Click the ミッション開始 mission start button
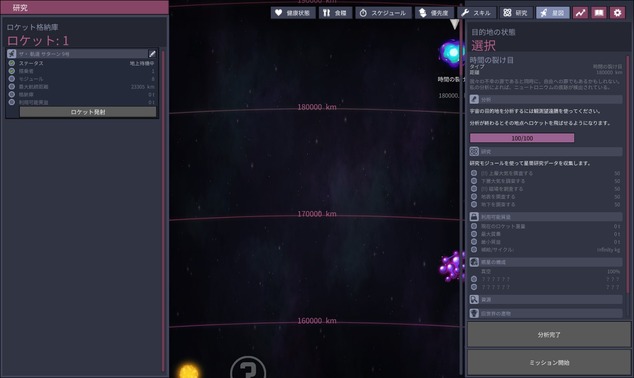The height and width of the screenshot is (378, 634). [549, 362]
